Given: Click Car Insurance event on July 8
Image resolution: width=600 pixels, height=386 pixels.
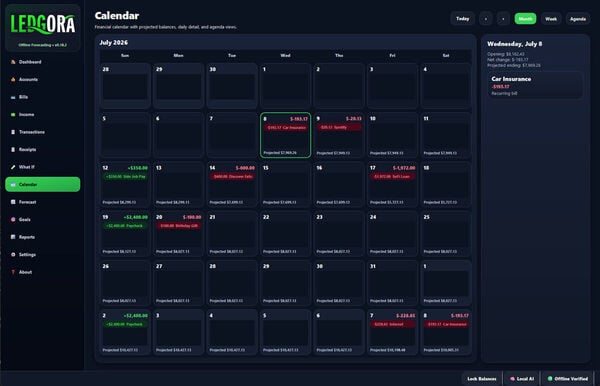Looking at the screenshot, I should tap(286, 128).
